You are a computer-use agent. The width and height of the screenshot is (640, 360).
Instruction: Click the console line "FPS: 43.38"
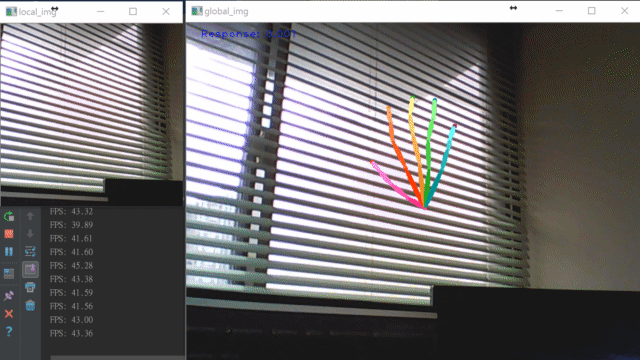(x=71, y=279)
